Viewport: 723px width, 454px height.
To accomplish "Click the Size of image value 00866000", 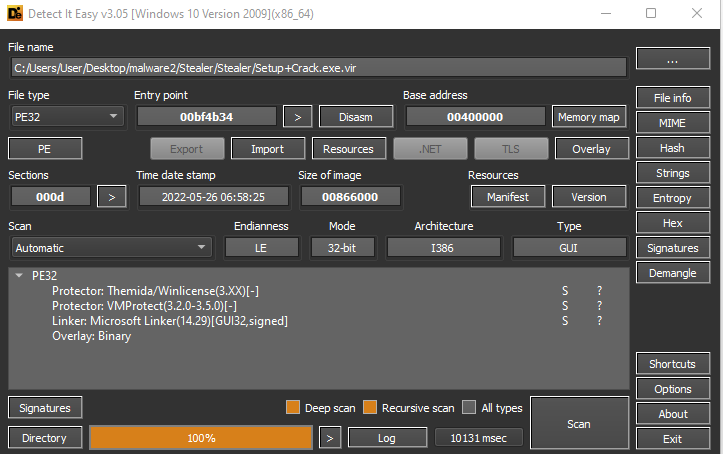I will pos(350,197).
